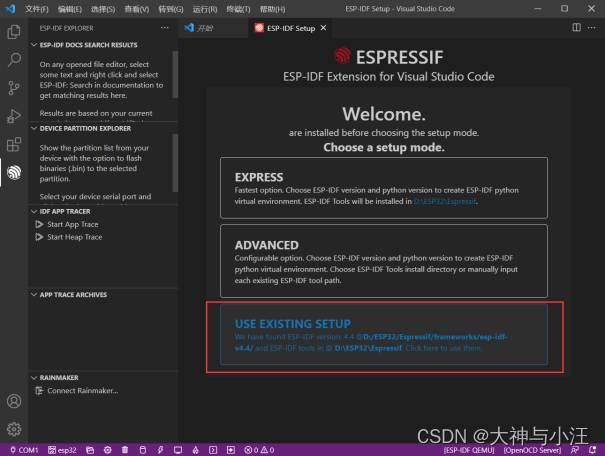Open the 转到(G) menu
The height and width of the screenshot is (456, 605).
(x=171, y=8)
